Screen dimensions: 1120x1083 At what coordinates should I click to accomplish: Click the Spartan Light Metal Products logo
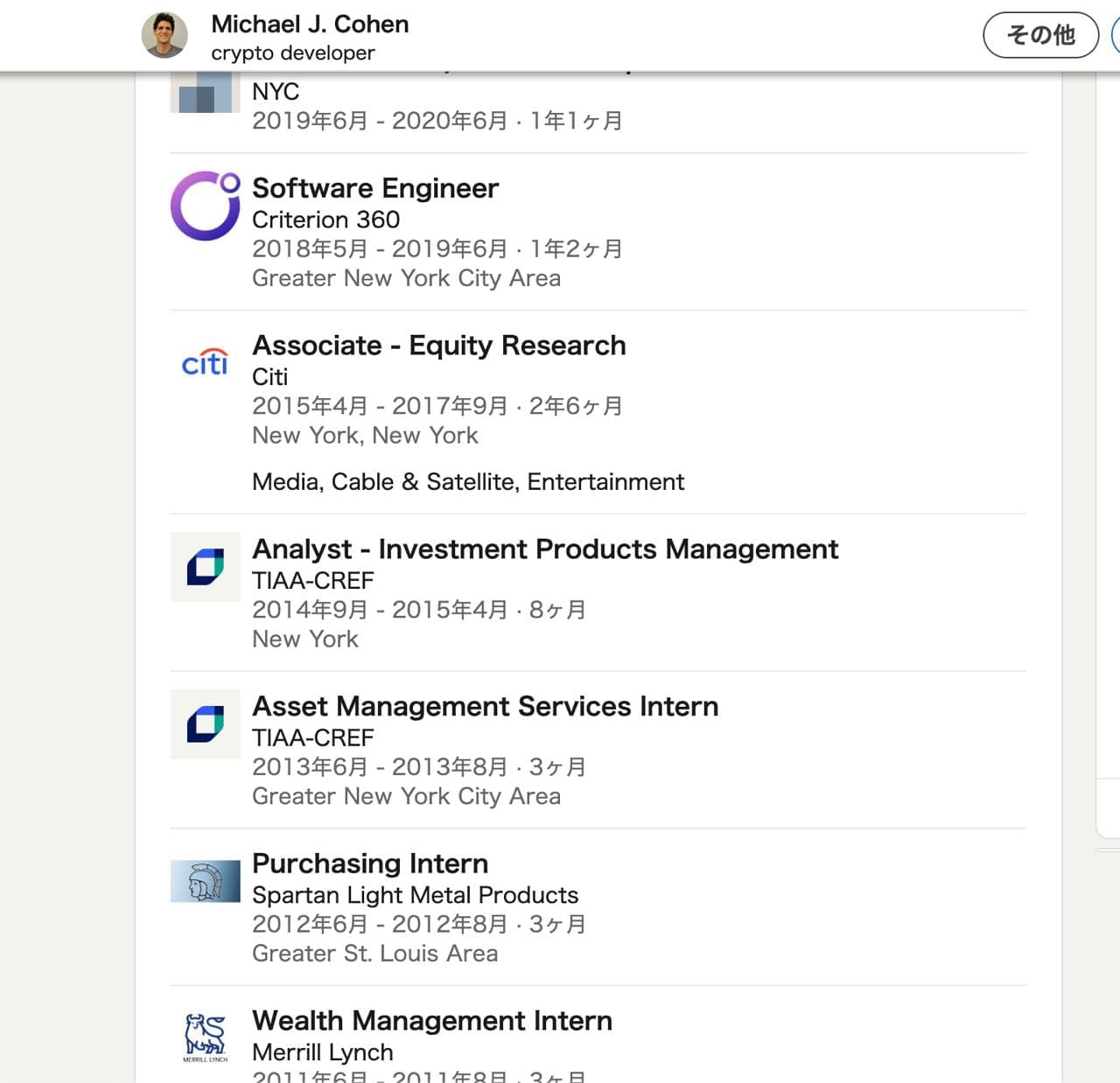[205, 881]
